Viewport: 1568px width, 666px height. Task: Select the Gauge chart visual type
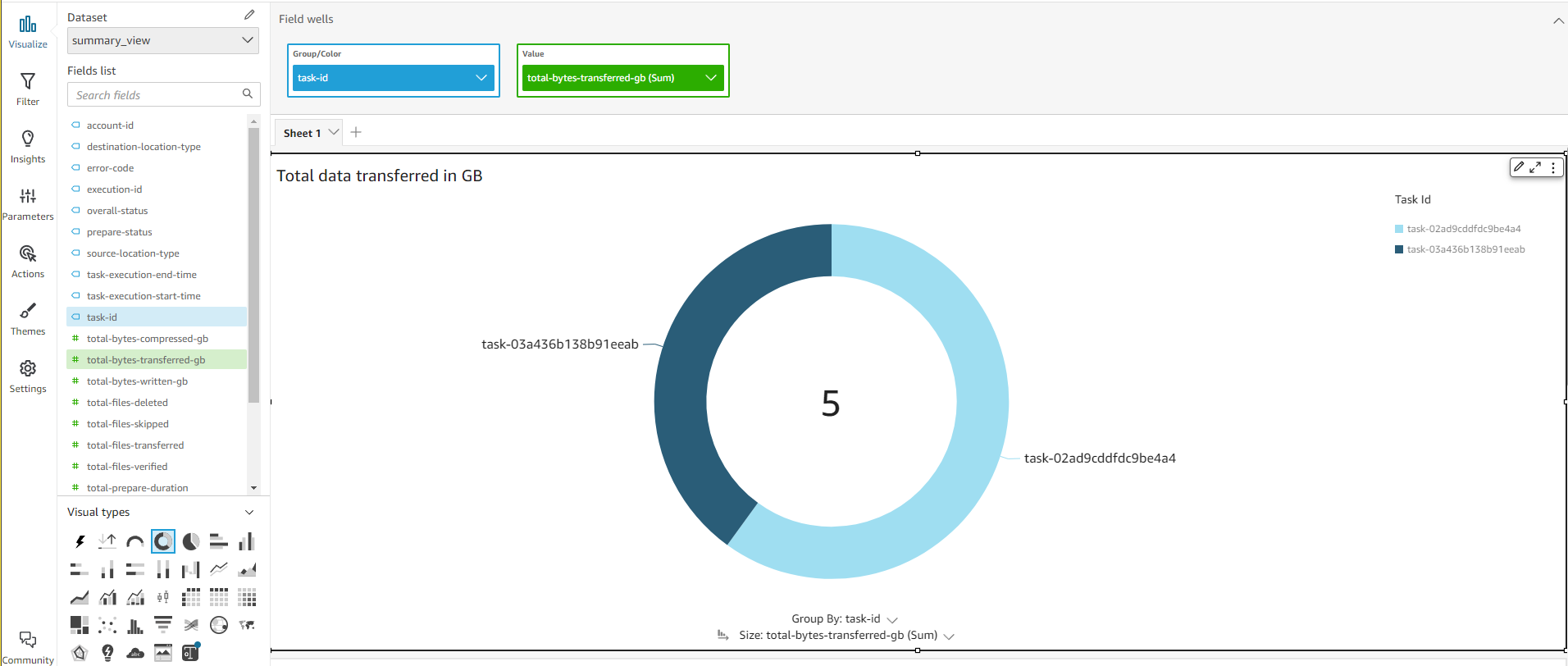pyautogui.click(x=135, y=541)
